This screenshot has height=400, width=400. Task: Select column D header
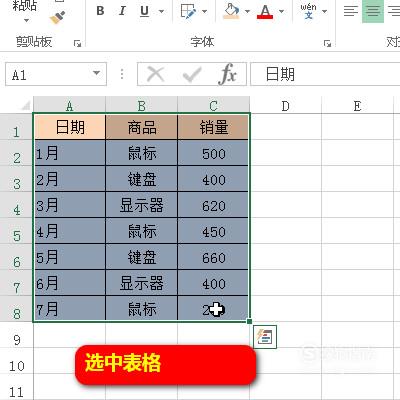[x=286, y=106]
